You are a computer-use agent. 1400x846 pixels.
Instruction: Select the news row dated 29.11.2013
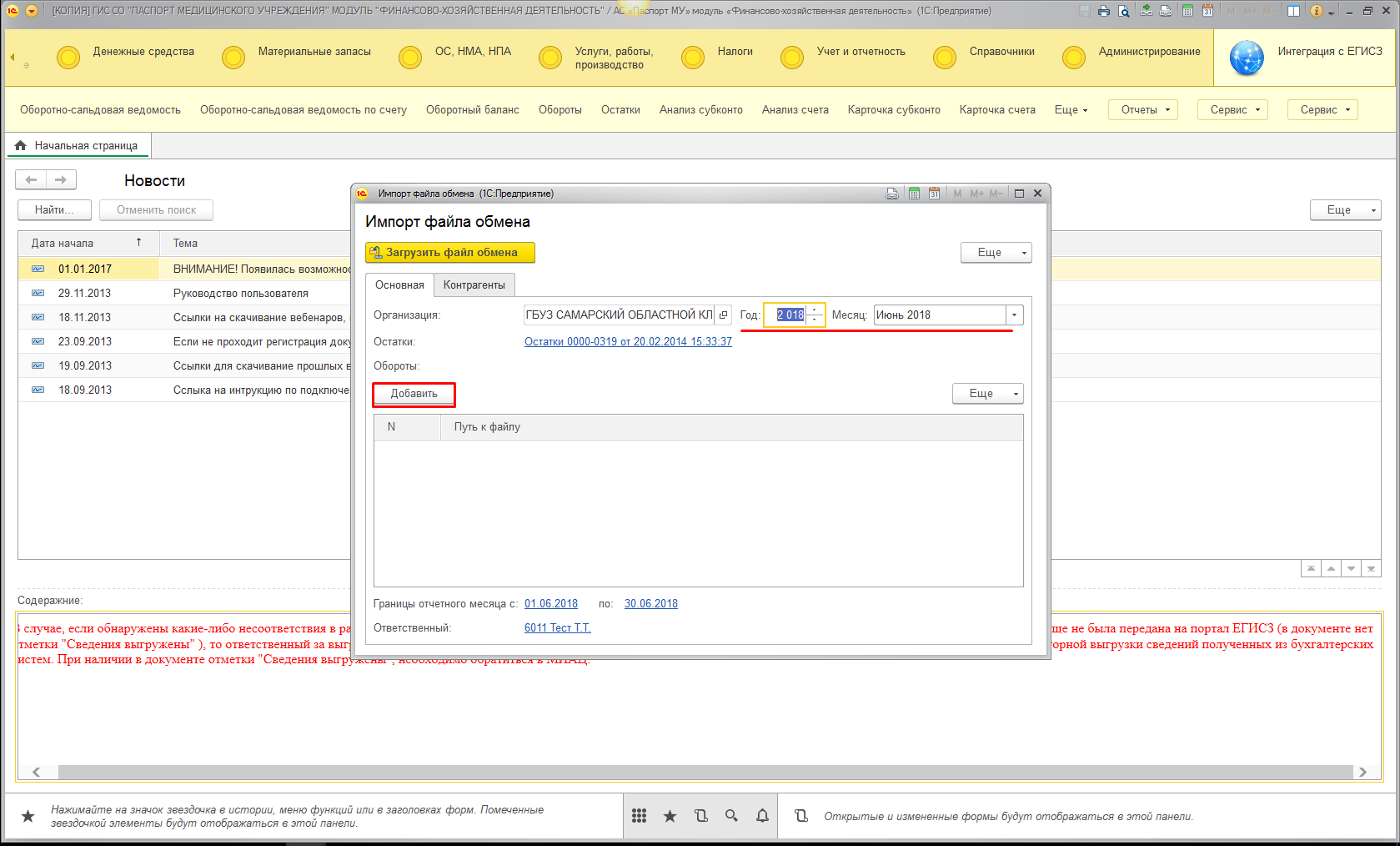[x=84, y=294]
